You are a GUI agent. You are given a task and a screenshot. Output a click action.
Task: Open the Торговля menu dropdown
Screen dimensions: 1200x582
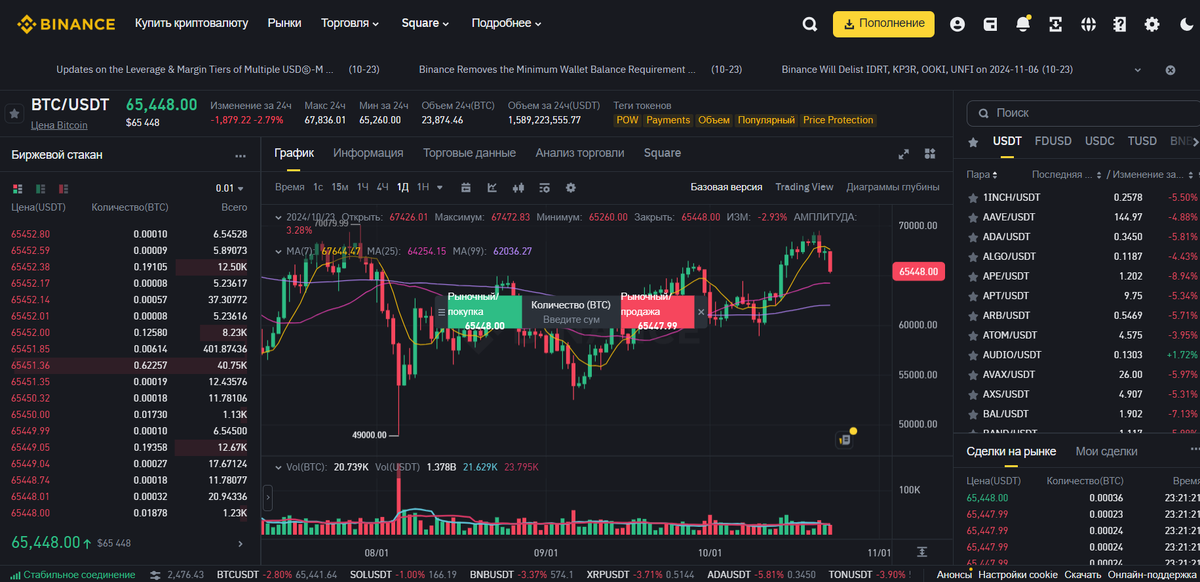coord(350,23)
